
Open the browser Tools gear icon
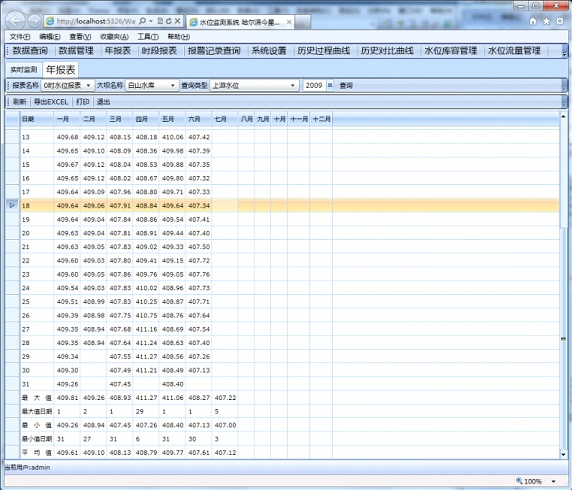pos(559,21)
